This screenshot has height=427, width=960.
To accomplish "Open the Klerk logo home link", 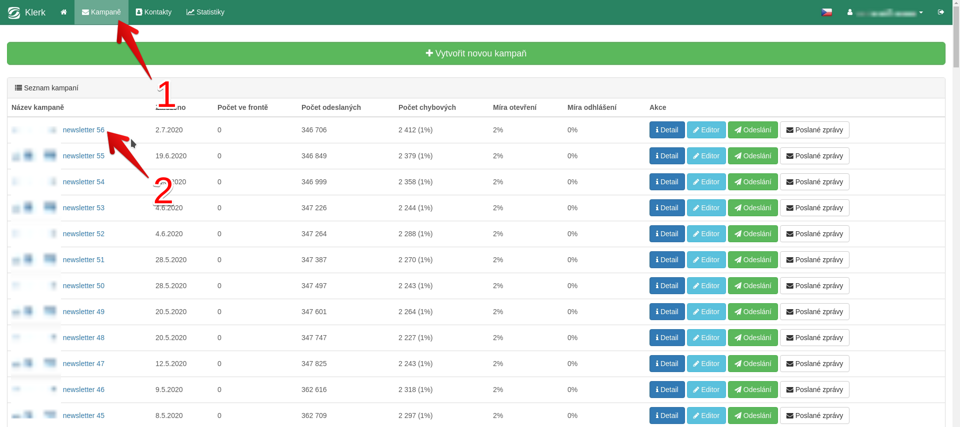I will pyautogui.click(x=26, y=12).
